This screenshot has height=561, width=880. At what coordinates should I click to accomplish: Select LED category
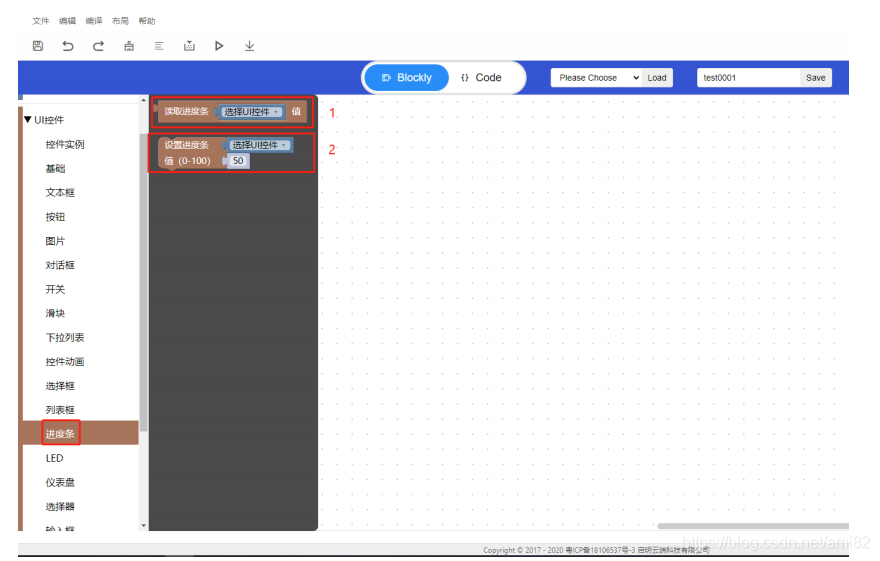coord(54,458)
